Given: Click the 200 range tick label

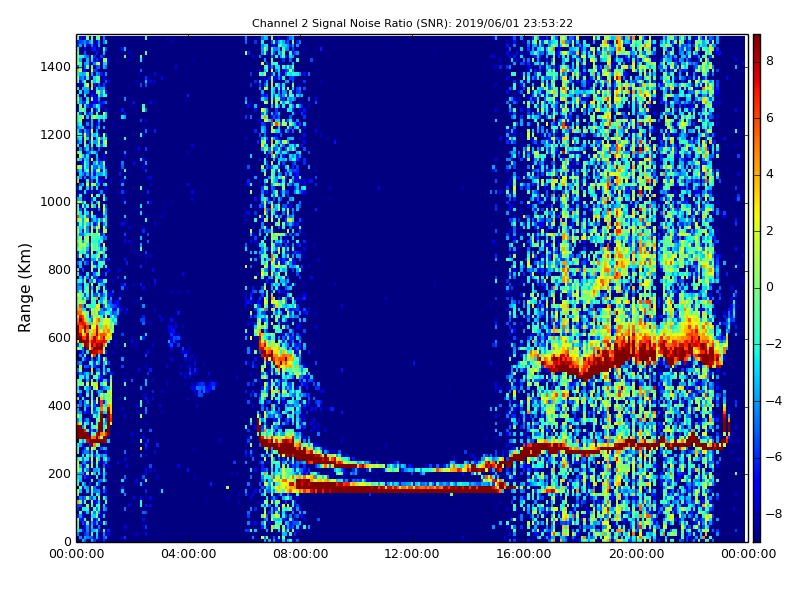Looking at the screenshot, I should tap(59, 473).
